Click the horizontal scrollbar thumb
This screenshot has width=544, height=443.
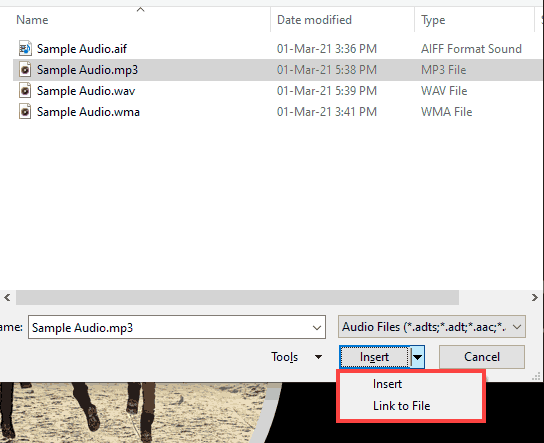pos(237,297)
